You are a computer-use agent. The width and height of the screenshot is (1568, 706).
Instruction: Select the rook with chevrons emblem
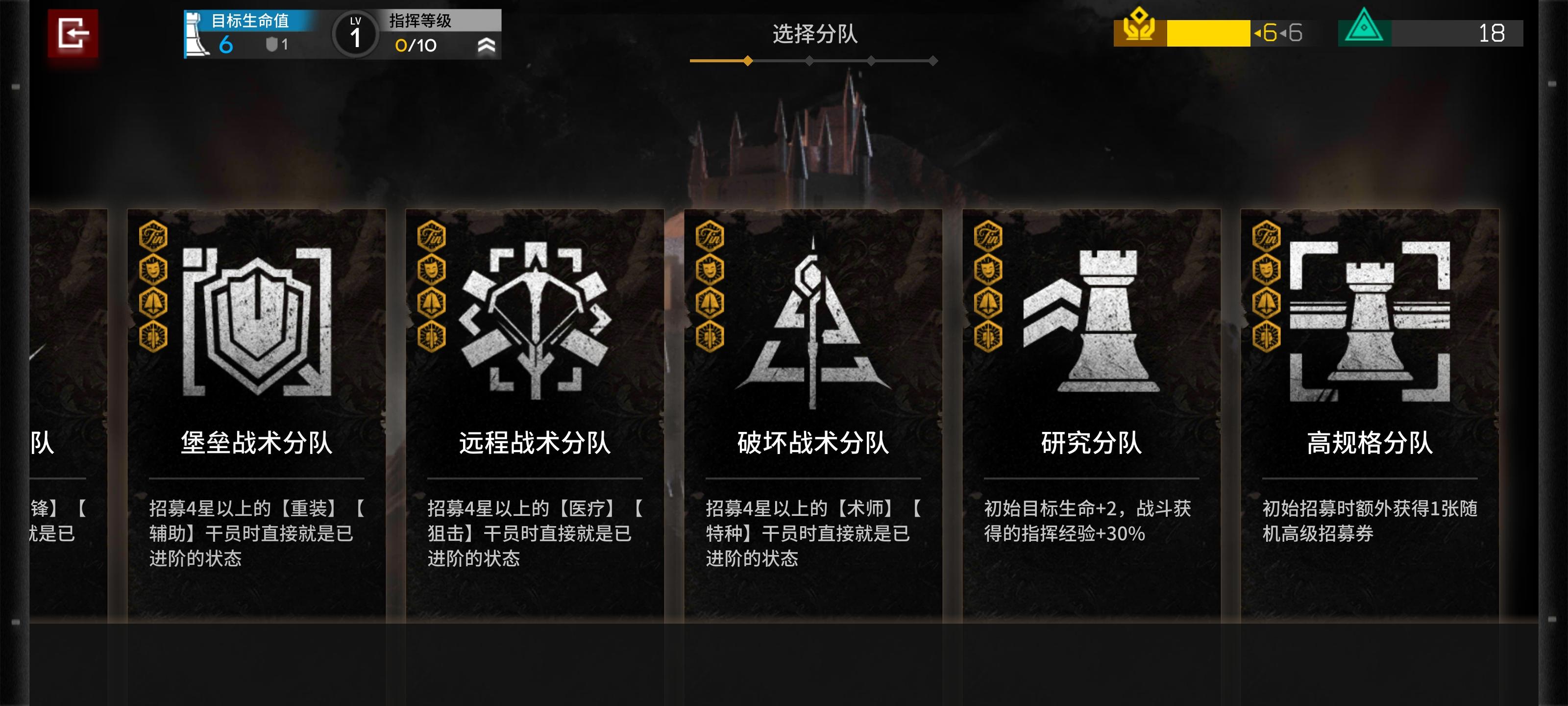[1091, 321]
